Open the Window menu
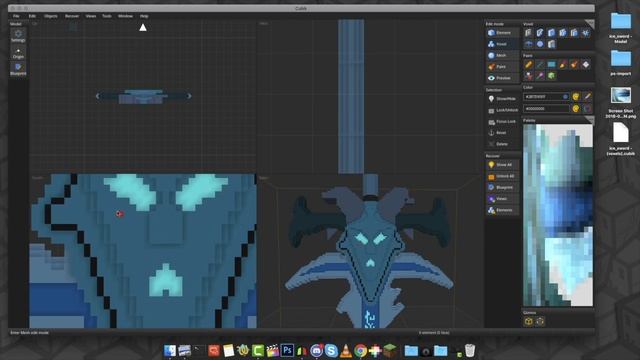 coord(125,16)
